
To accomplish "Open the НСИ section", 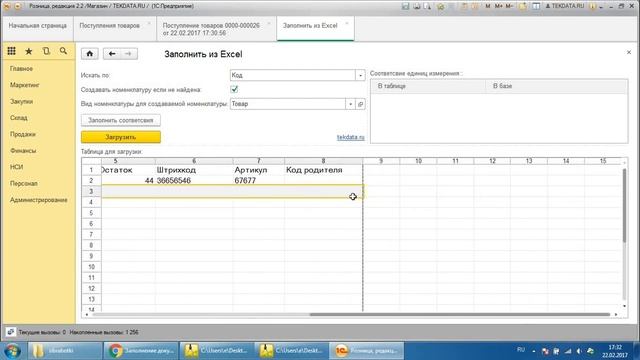I will [x=17, y=167].
